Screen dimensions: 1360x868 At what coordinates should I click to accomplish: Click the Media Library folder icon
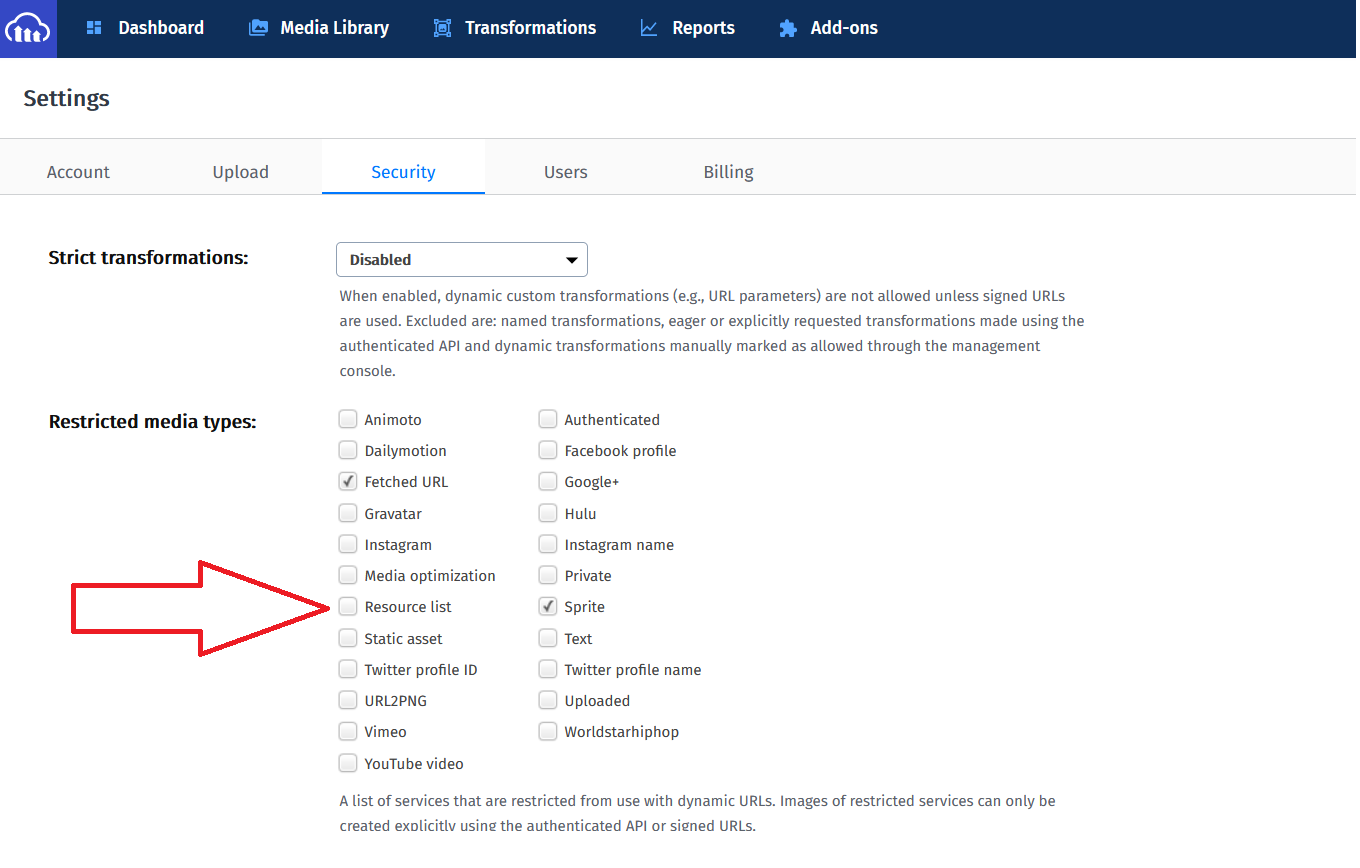pos(258,28)
